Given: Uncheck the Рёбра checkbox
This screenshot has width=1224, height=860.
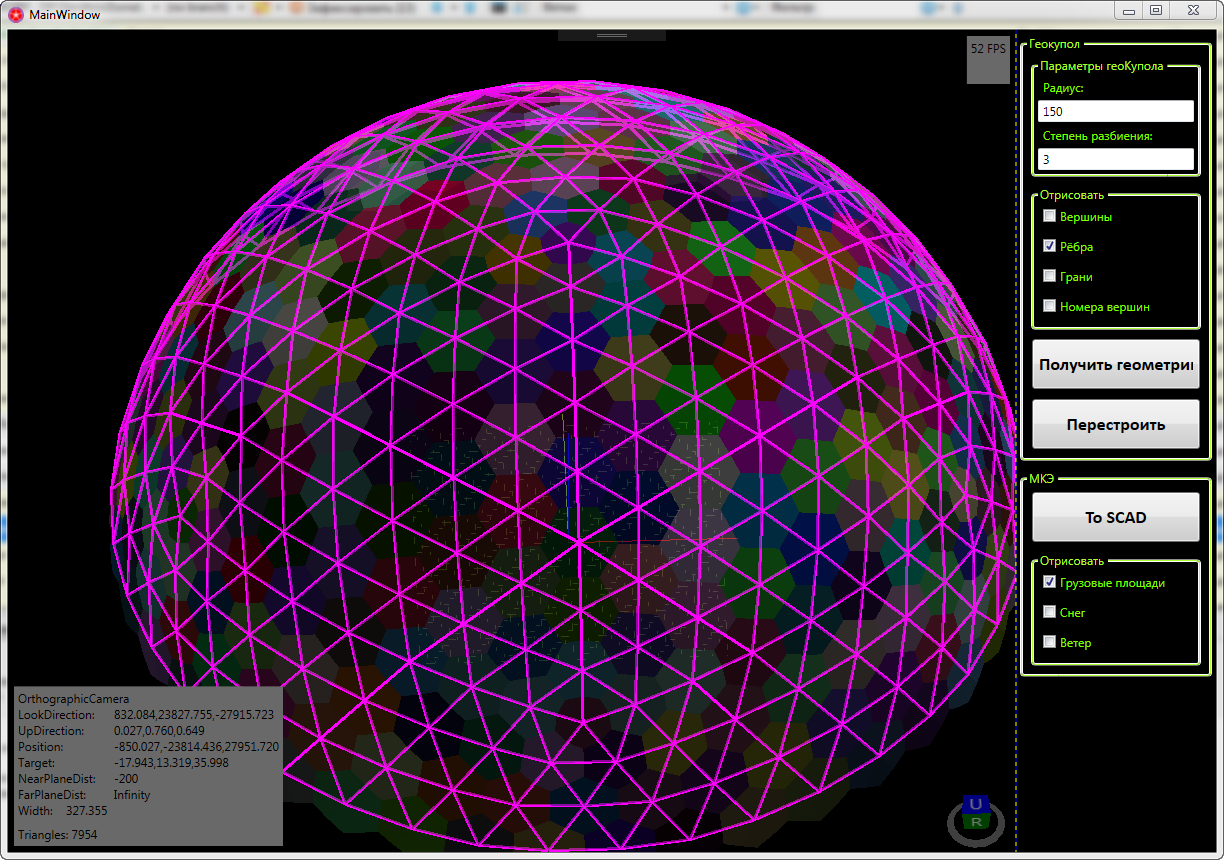Looking at the screenshot, I should (x=1049, y=246).
